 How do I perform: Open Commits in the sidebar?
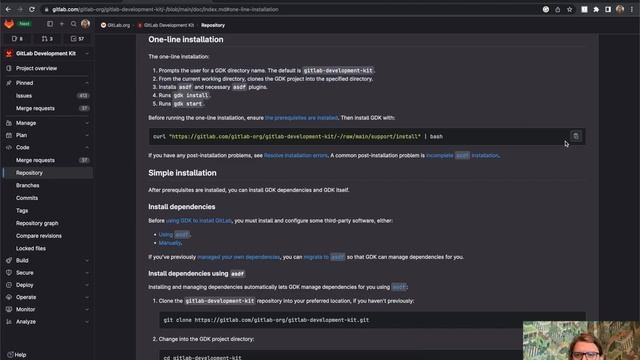click(x=48, y=198)
